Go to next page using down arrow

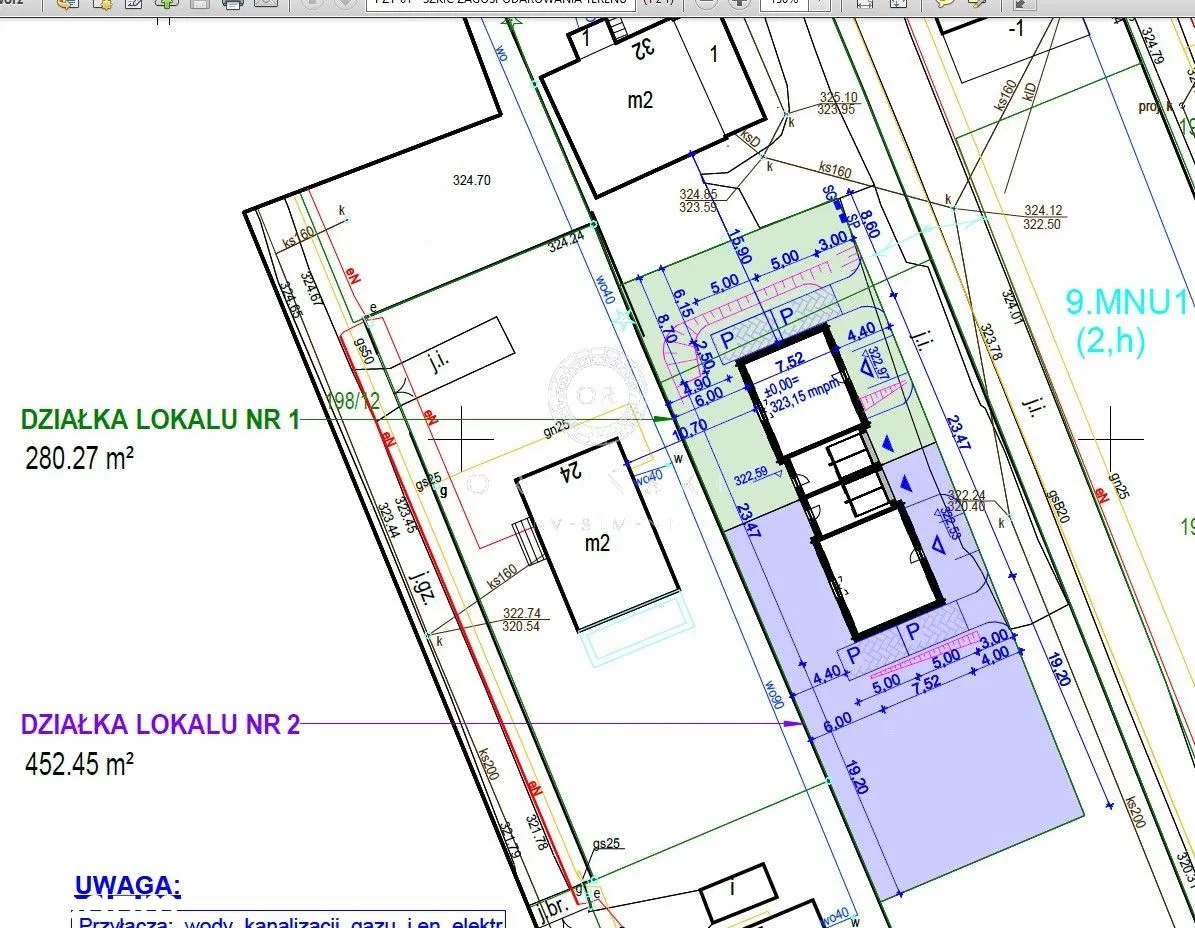point(345,3)
